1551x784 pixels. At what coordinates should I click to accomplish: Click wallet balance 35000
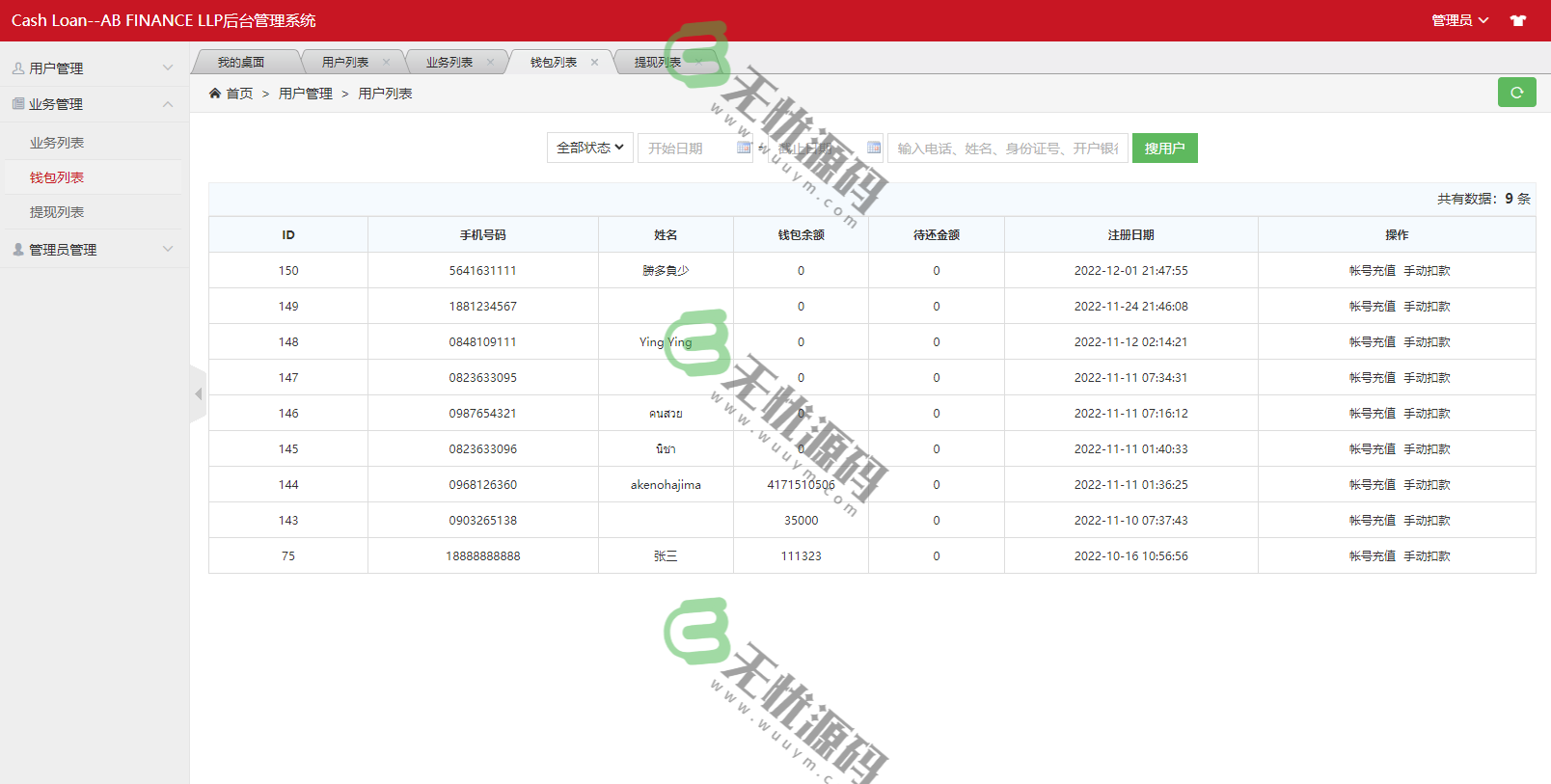pyautogui.click(x=802, y=520)
